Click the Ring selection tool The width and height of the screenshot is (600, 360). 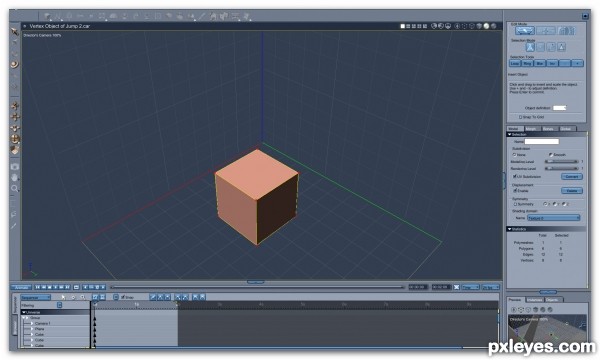point(527,64)
